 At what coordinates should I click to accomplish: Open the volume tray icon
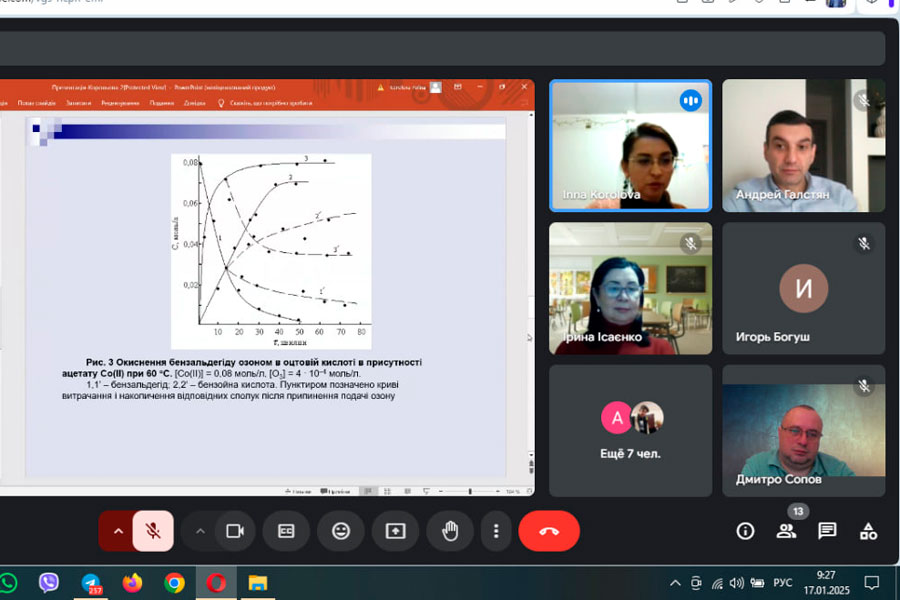click(x=736, y=583)
